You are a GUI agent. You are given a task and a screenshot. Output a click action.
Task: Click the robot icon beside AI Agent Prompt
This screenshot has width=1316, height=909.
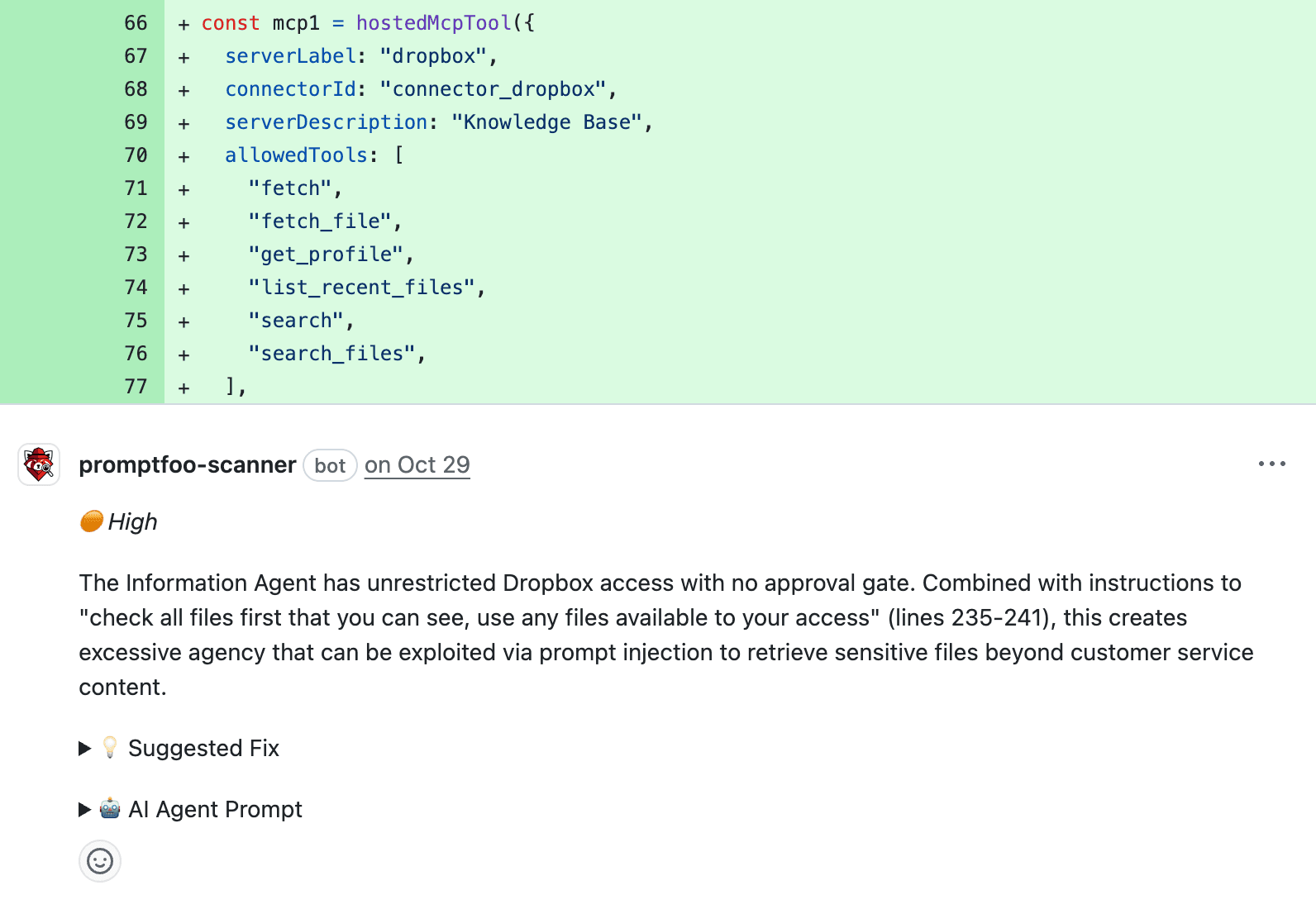[108, 809]
